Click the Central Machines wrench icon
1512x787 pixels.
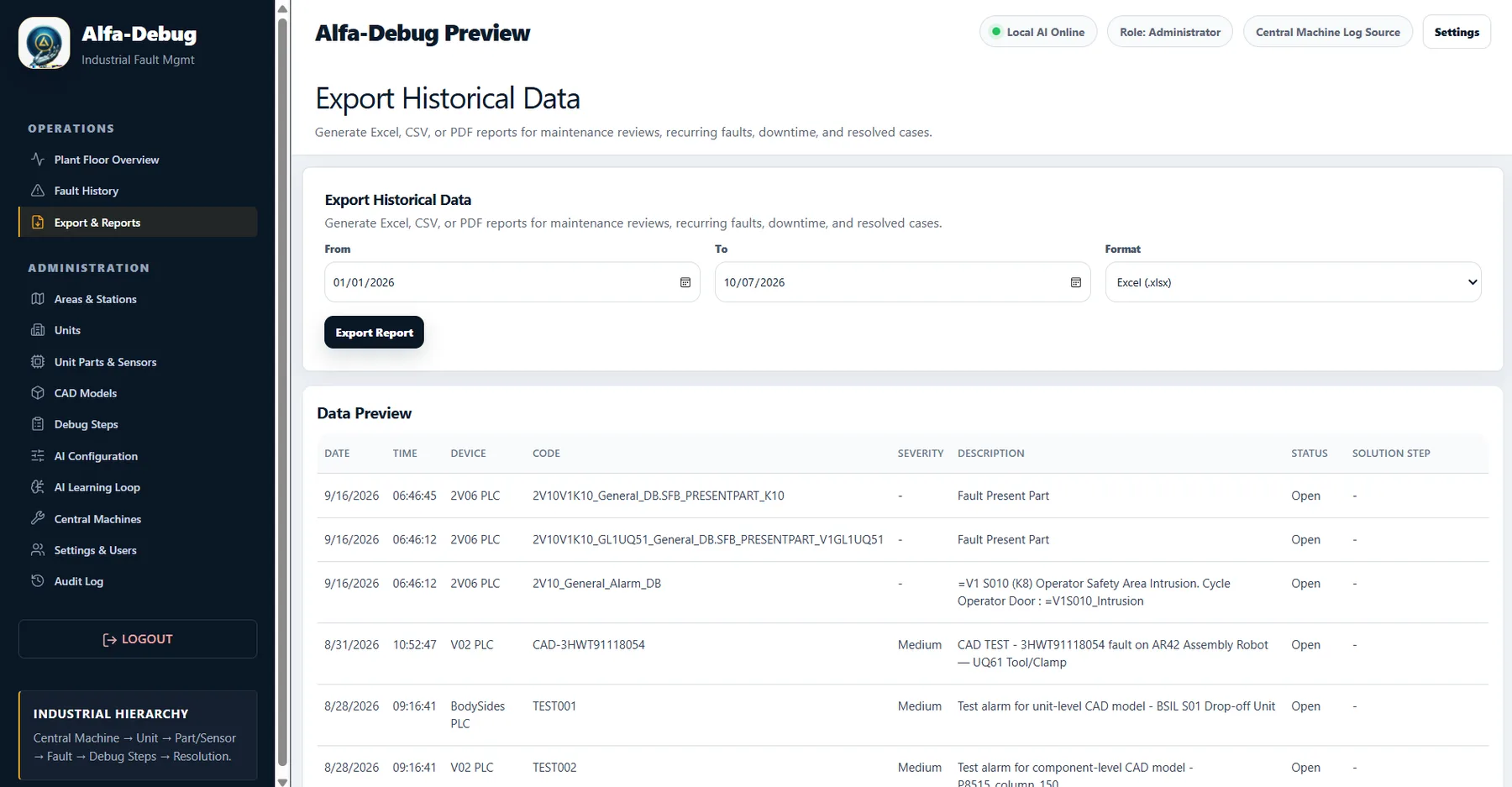point(38,518)
